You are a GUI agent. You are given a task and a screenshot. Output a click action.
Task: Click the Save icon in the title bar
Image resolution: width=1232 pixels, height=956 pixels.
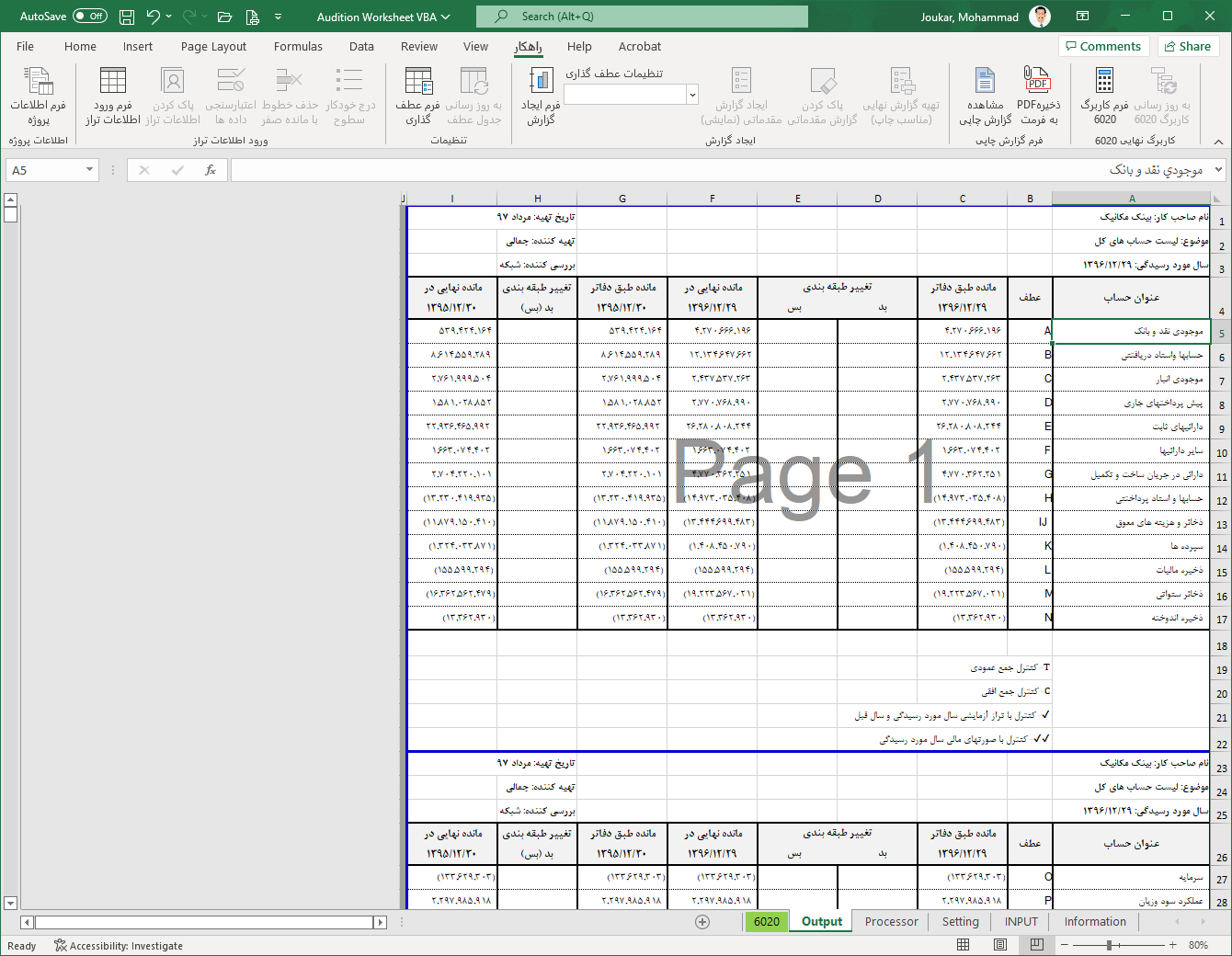pyautogui.click(x=127, y=17)
